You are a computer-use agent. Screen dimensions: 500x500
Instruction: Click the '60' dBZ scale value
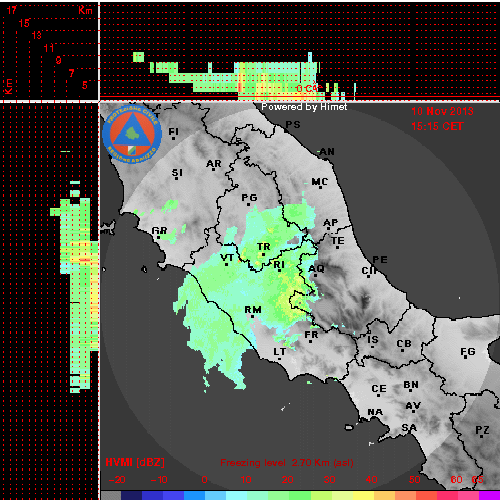click(456, 480)
